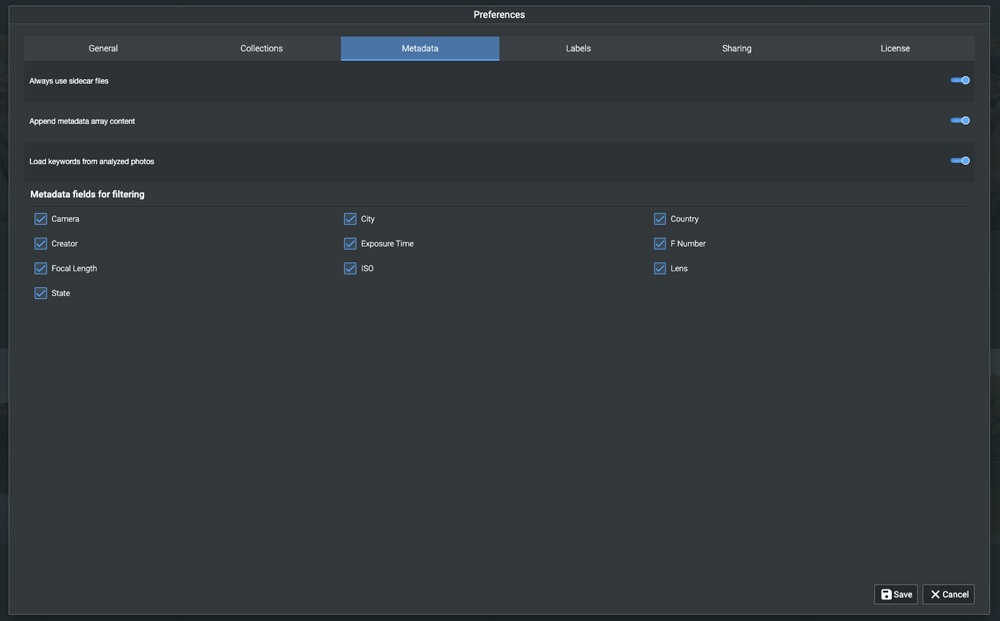Switch to the License tab
Image resolution: width=1000 pixels, height=621 pixels.
point(895,48)
